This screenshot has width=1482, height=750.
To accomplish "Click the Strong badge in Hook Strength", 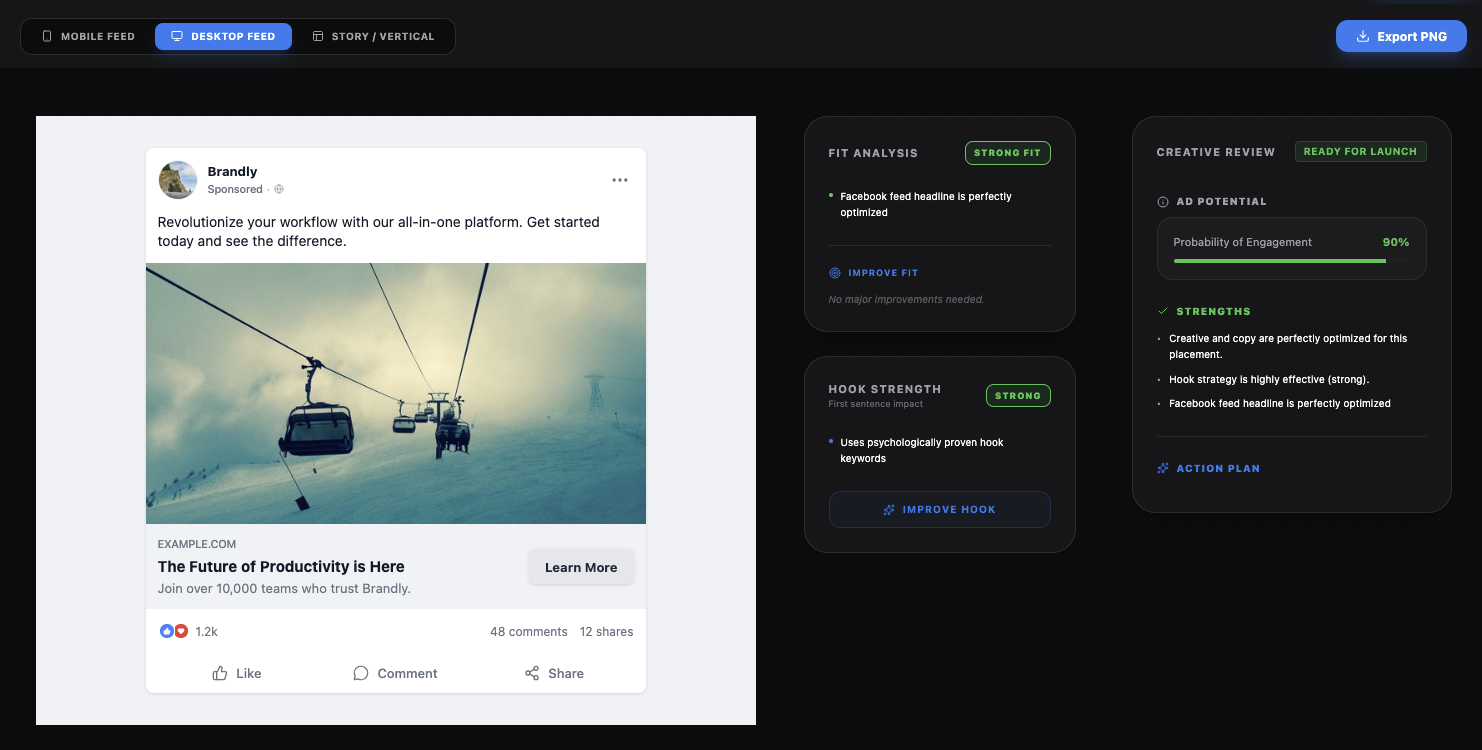I will pyautogui.click(x=1018, y=396).
